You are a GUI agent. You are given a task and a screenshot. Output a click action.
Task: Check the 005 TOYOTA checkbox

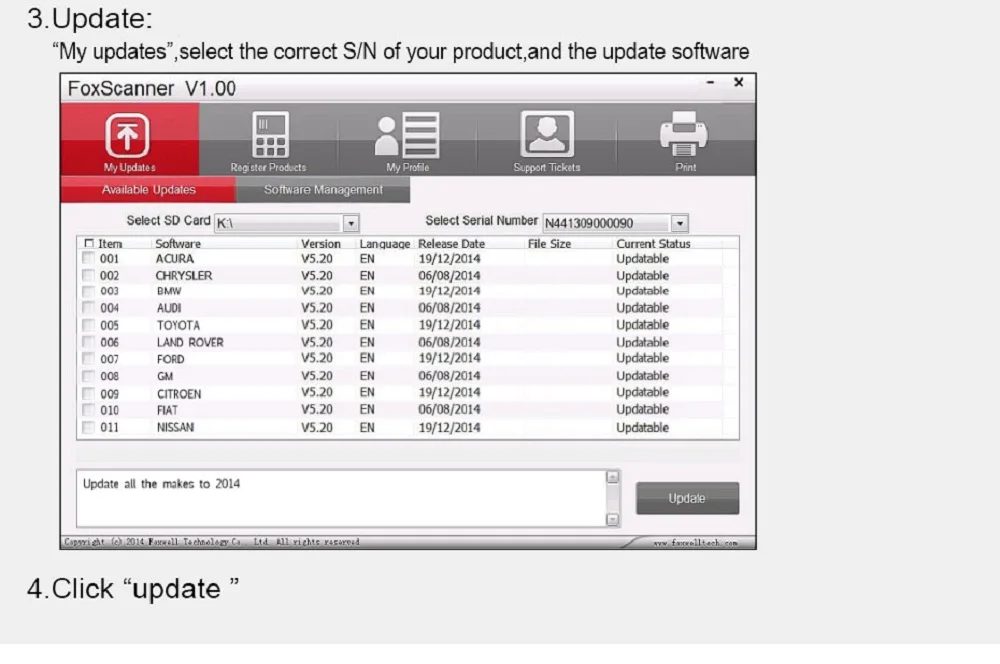88,325
